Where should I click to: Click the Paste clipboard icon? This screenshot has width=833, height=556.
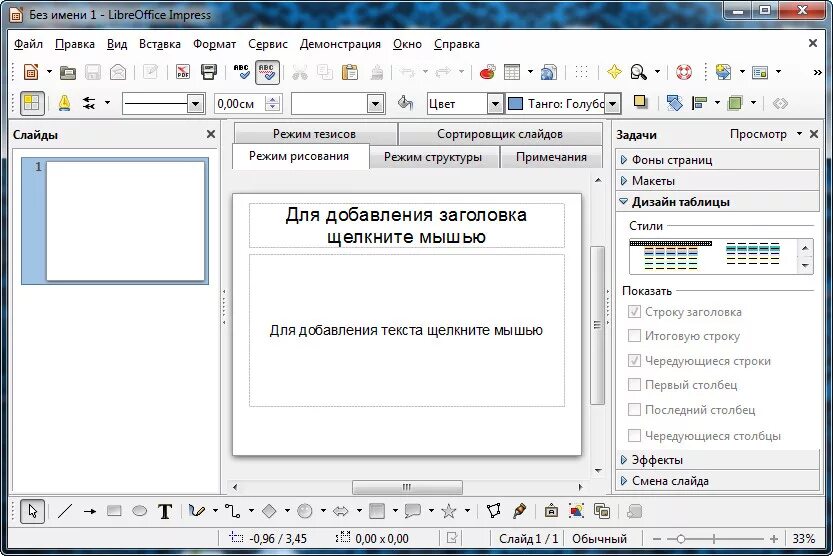tap(350, 72)
